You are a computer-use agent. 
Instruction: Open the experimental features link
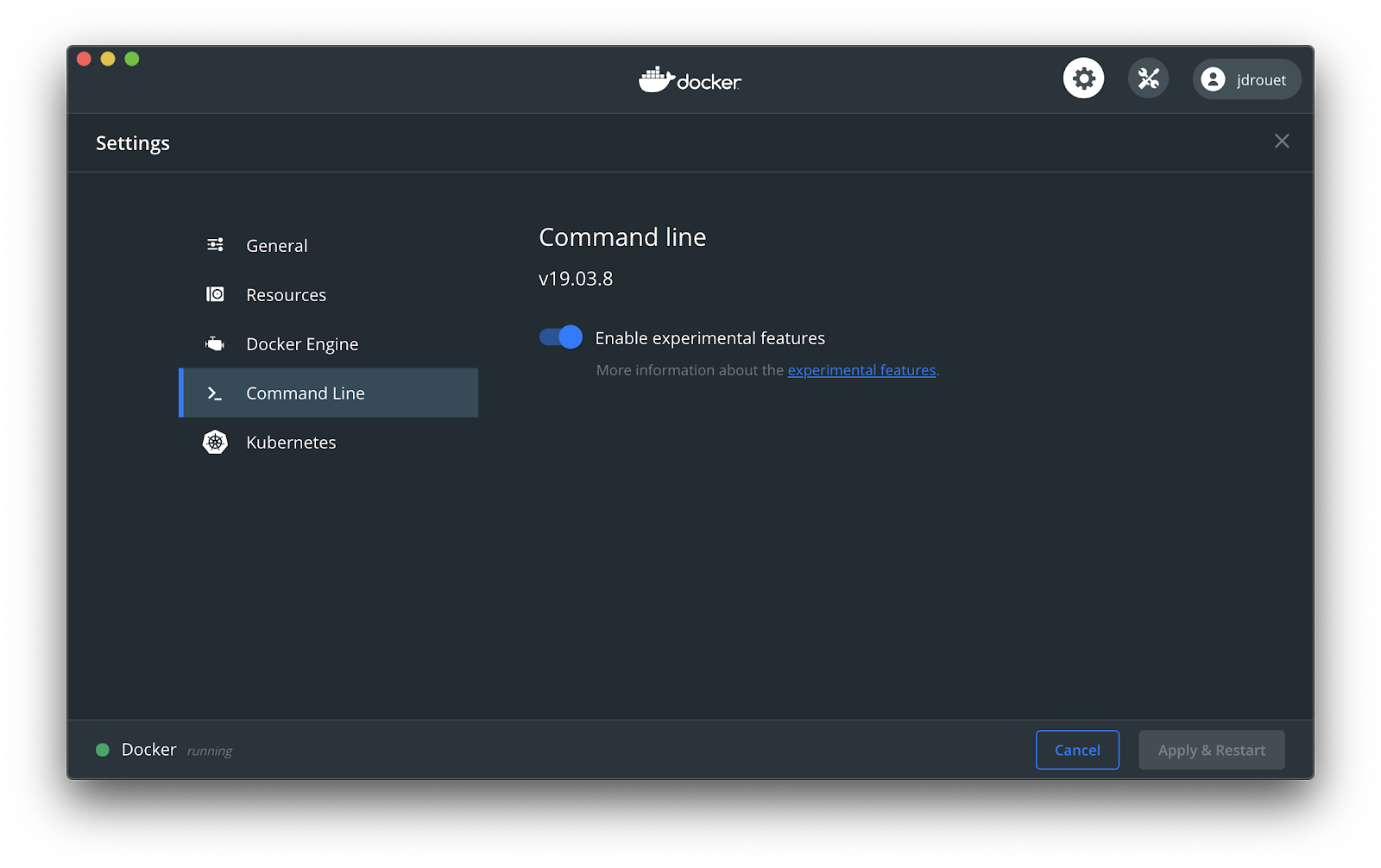[861, 369]
